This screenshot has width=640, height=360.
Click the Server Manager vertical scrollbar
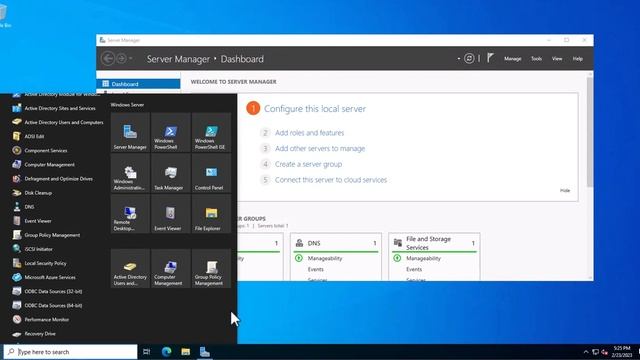pyautogui.click(x=590, y=131)
